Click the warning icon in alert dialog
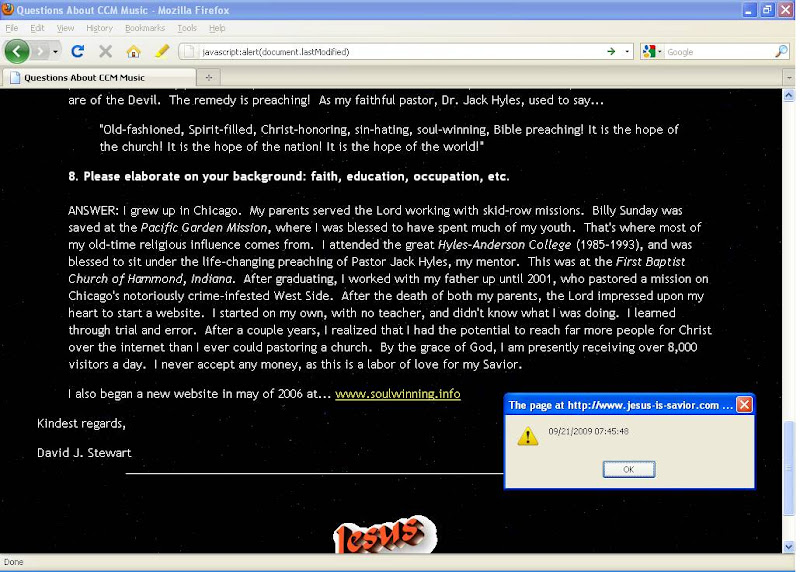This screenshot has width=800, height=572. click(x=528, y=436)
